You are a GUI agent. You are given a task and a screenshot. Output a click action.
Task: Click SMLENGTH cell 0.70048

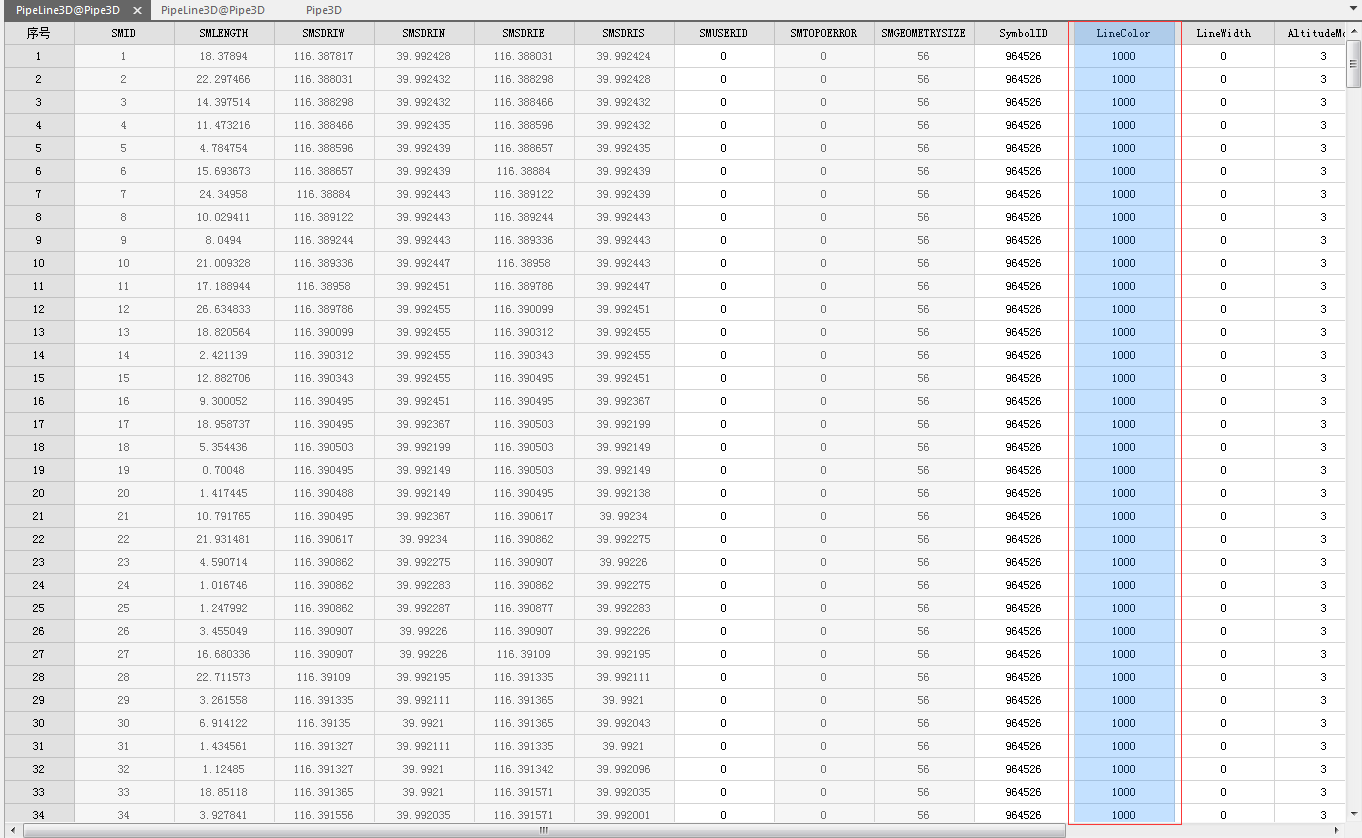pos(224,470)
